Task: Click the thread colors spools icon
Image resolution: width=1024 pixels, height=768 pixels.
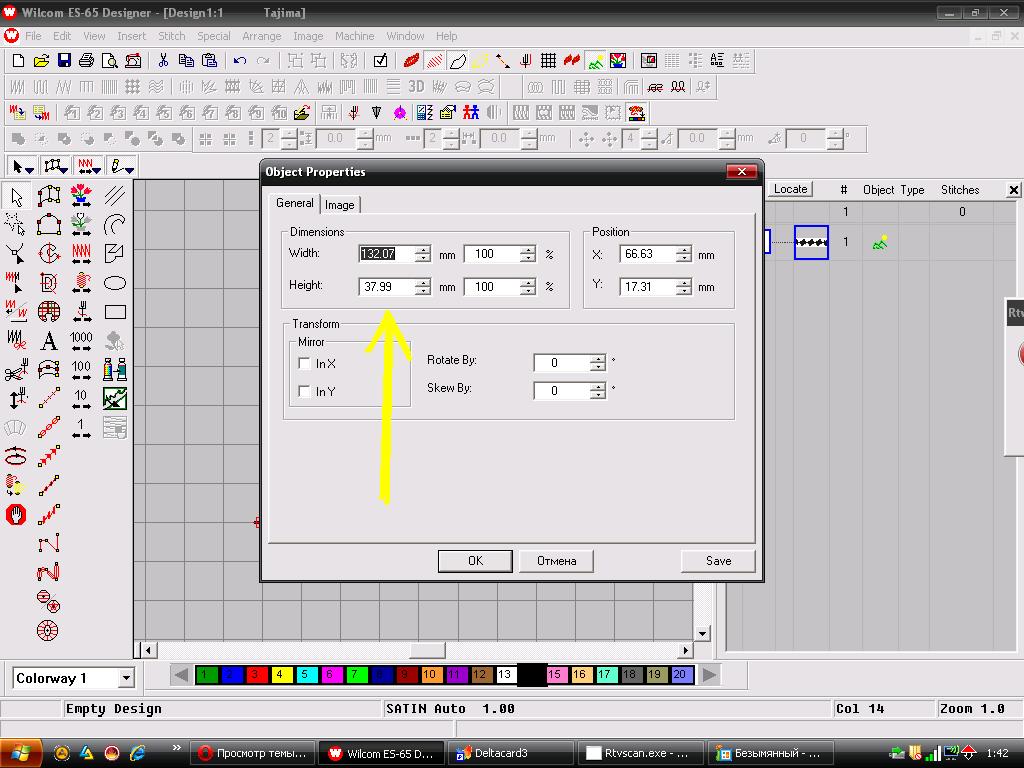Action: click(x=115, y=370)
